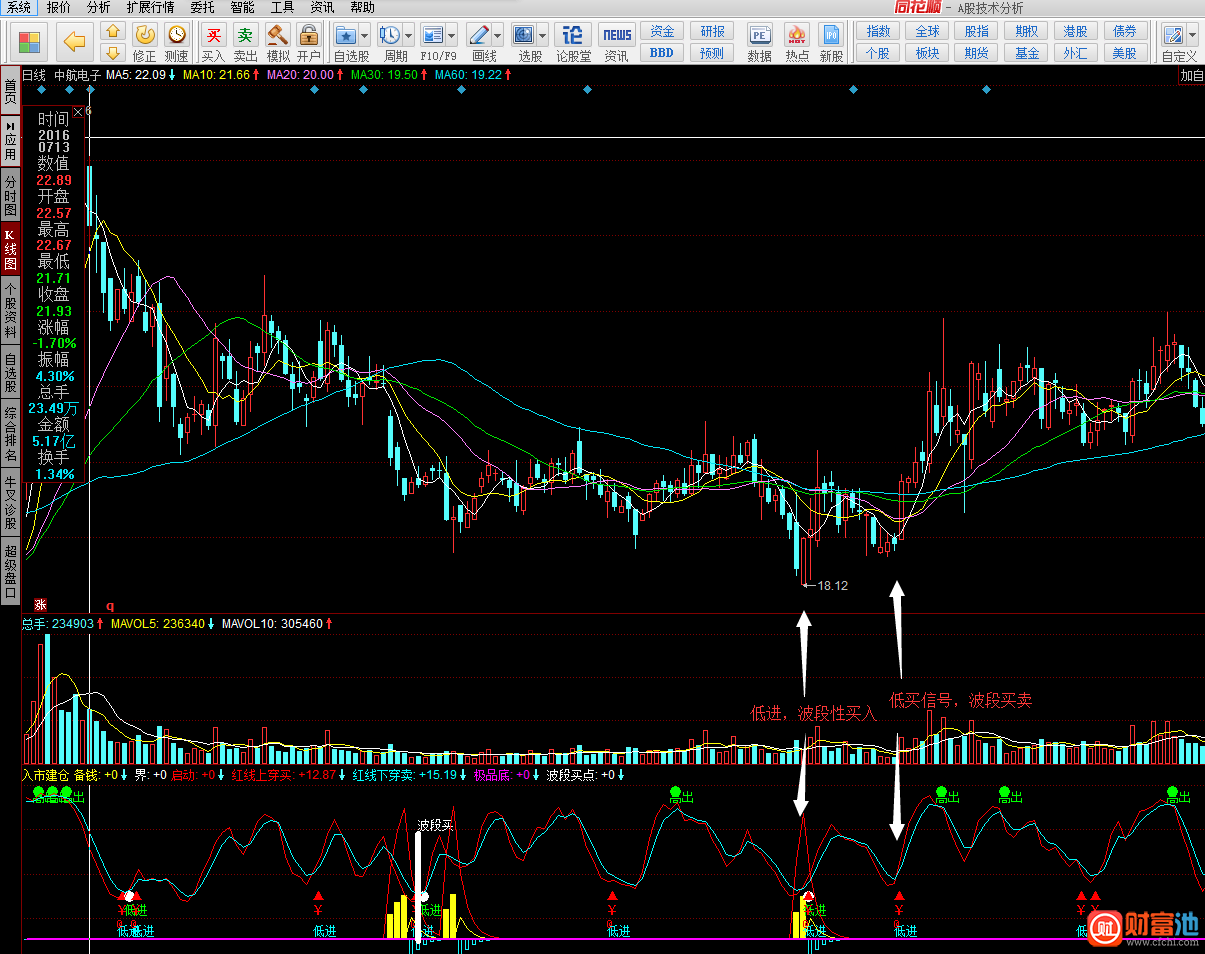This screenshot has height=954, width=1205.
Task: Switch to the 分时图 sidebar tab
Action: [x=10, y=195]
